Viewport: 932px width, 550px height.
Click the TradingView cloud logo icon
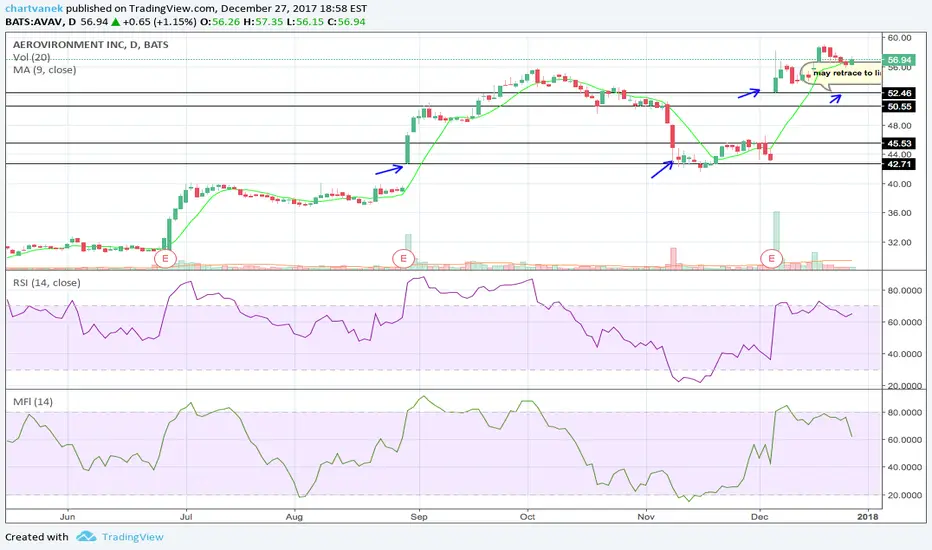[x=86, y=536]
